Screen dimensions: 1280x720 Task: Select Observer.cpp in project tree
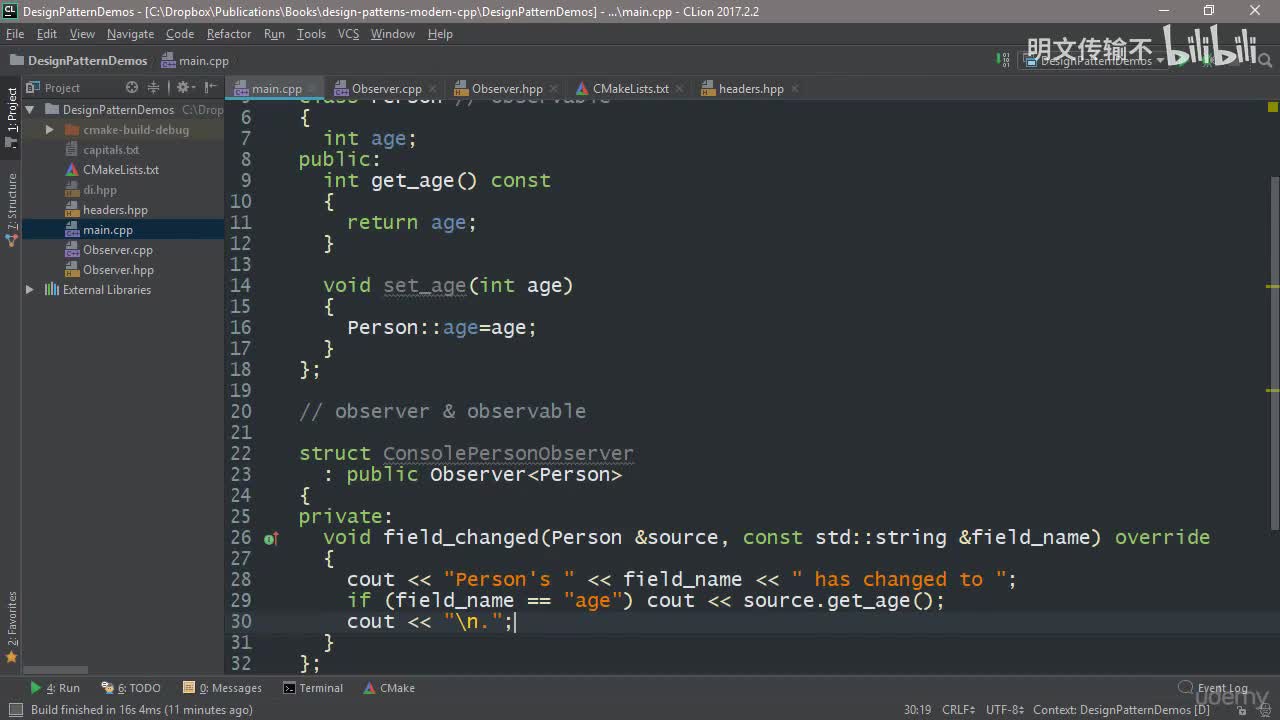[118, 250]
